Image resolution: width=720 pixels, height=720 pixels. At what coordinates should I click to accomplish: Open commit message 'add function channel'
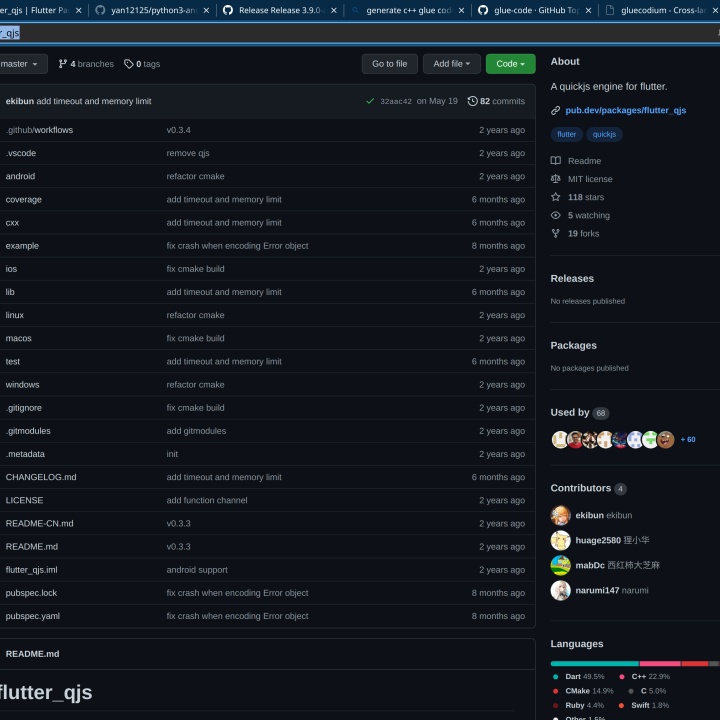click(x=207, y=500)
